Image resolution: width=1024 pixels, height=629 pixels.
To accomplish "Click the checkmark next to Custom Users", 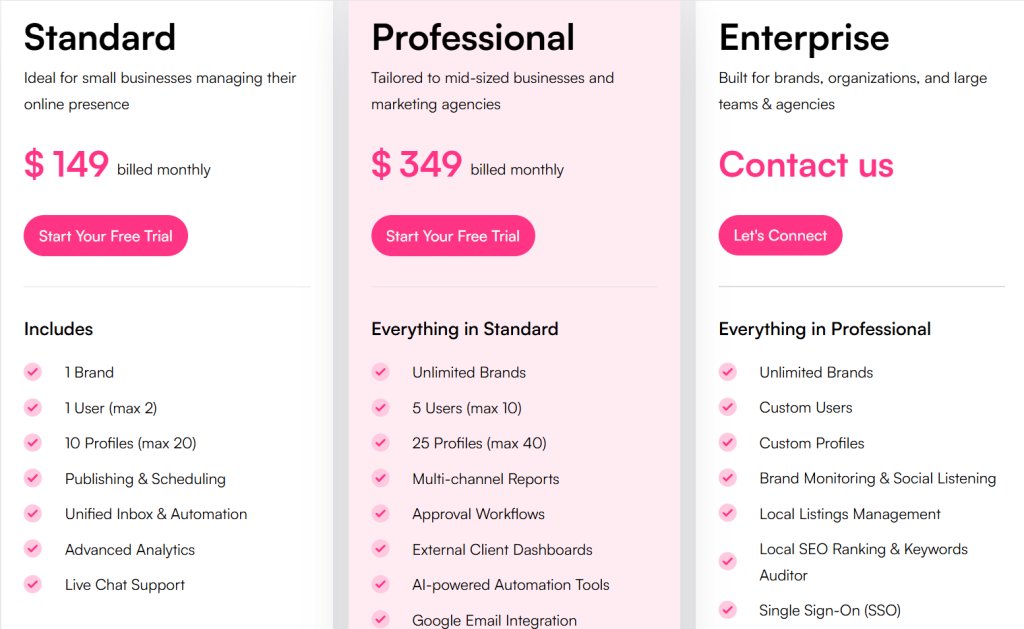I will [x=727, y=407].
